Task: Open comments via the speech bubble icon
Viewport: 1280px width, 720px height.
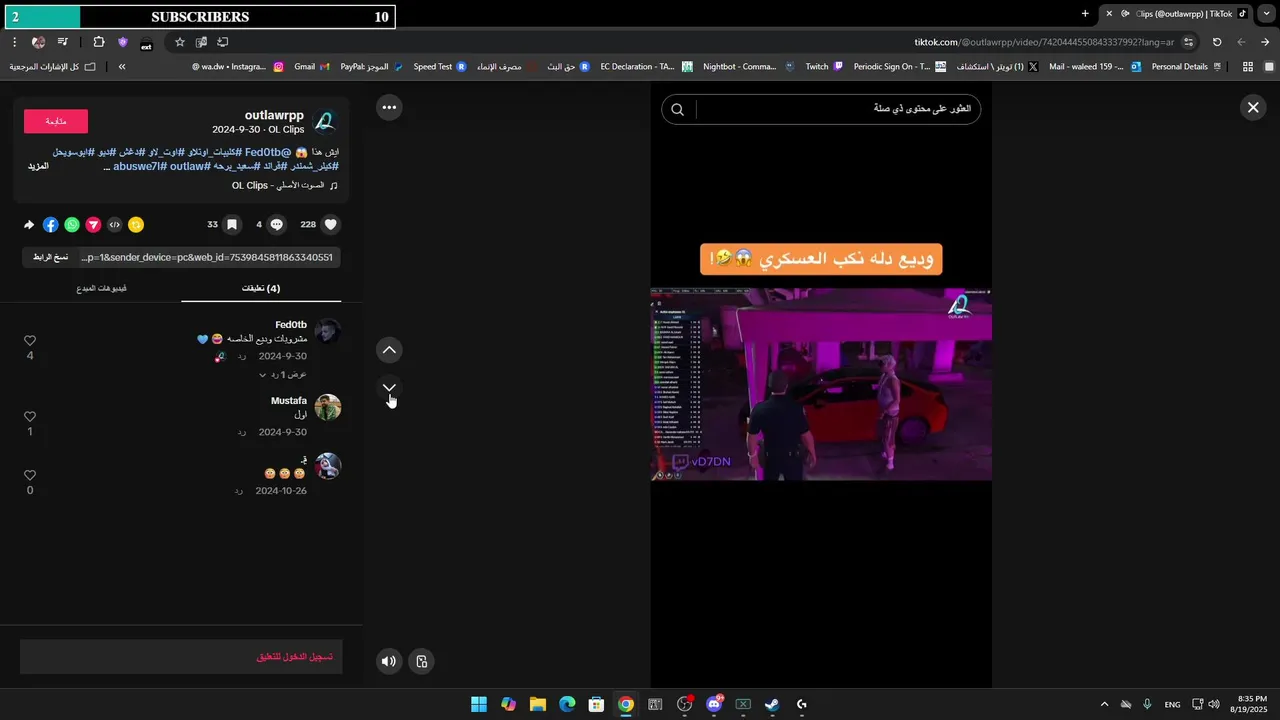Action: (277, 225)
